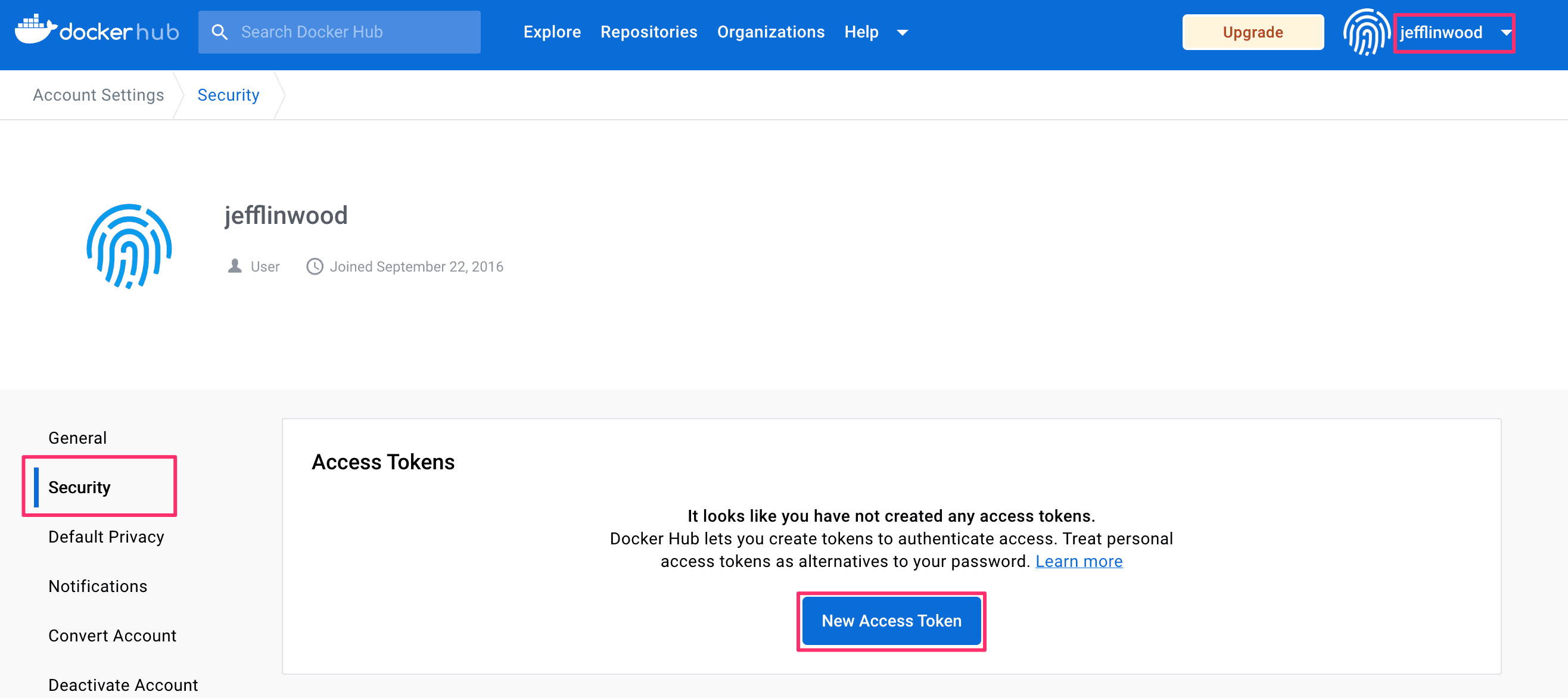Click the large profile fingerprint avatar
This screenshot has height=698, width=1568.
129,246
